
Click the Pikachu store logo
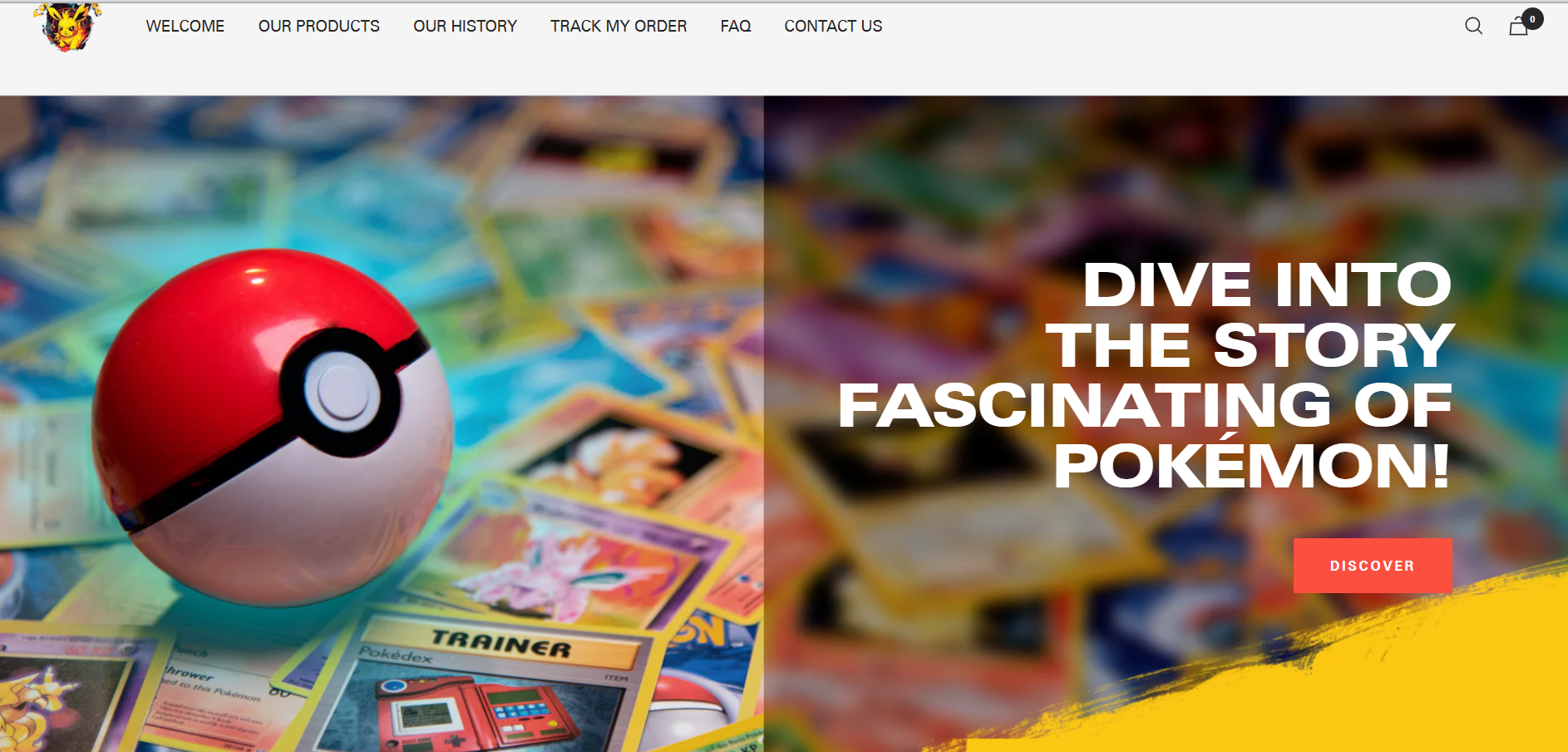pyautogui.click(x=67, y=27)
